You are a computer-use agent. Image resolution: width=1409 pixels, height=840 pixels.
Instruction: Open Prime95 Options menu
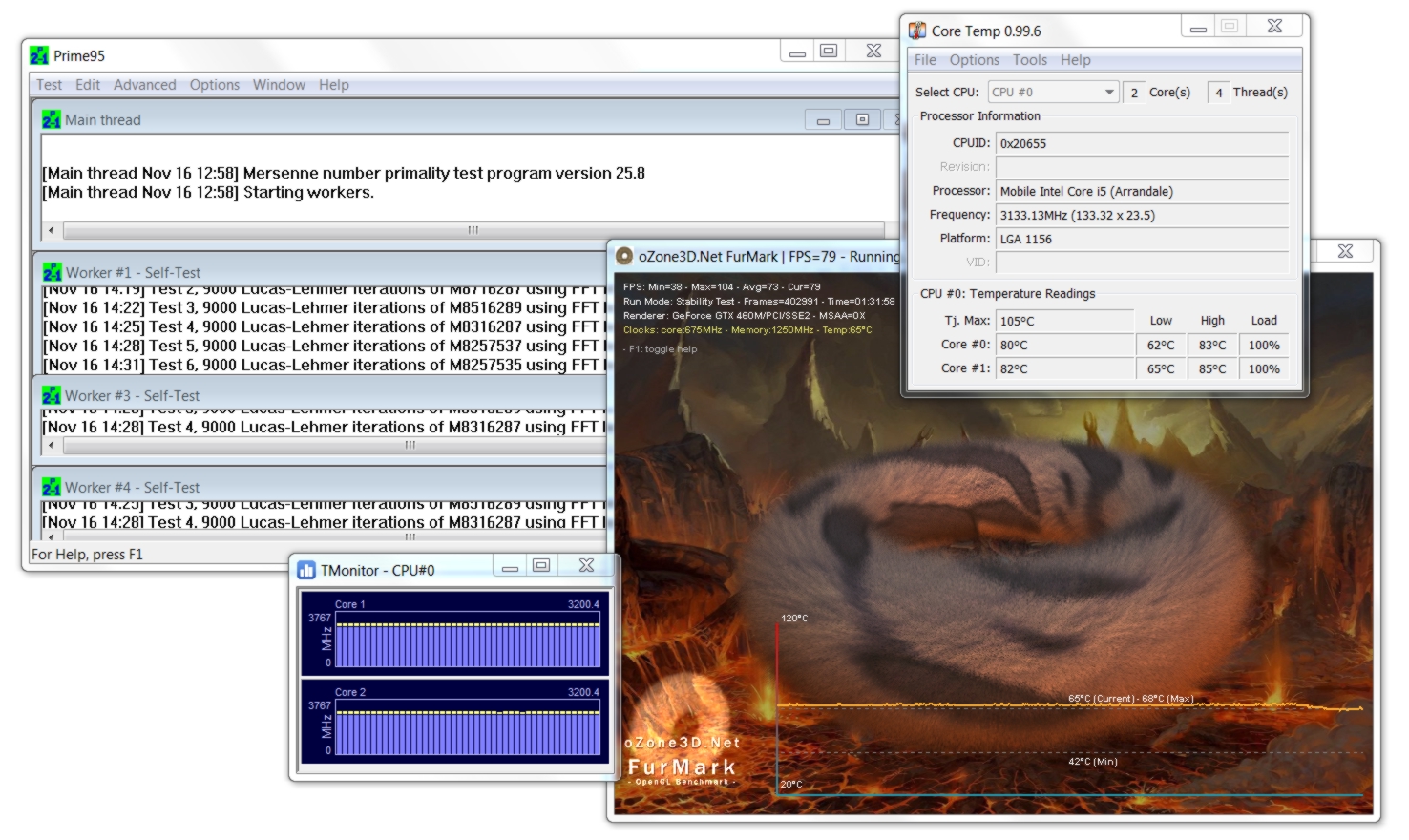coord(215,85)
